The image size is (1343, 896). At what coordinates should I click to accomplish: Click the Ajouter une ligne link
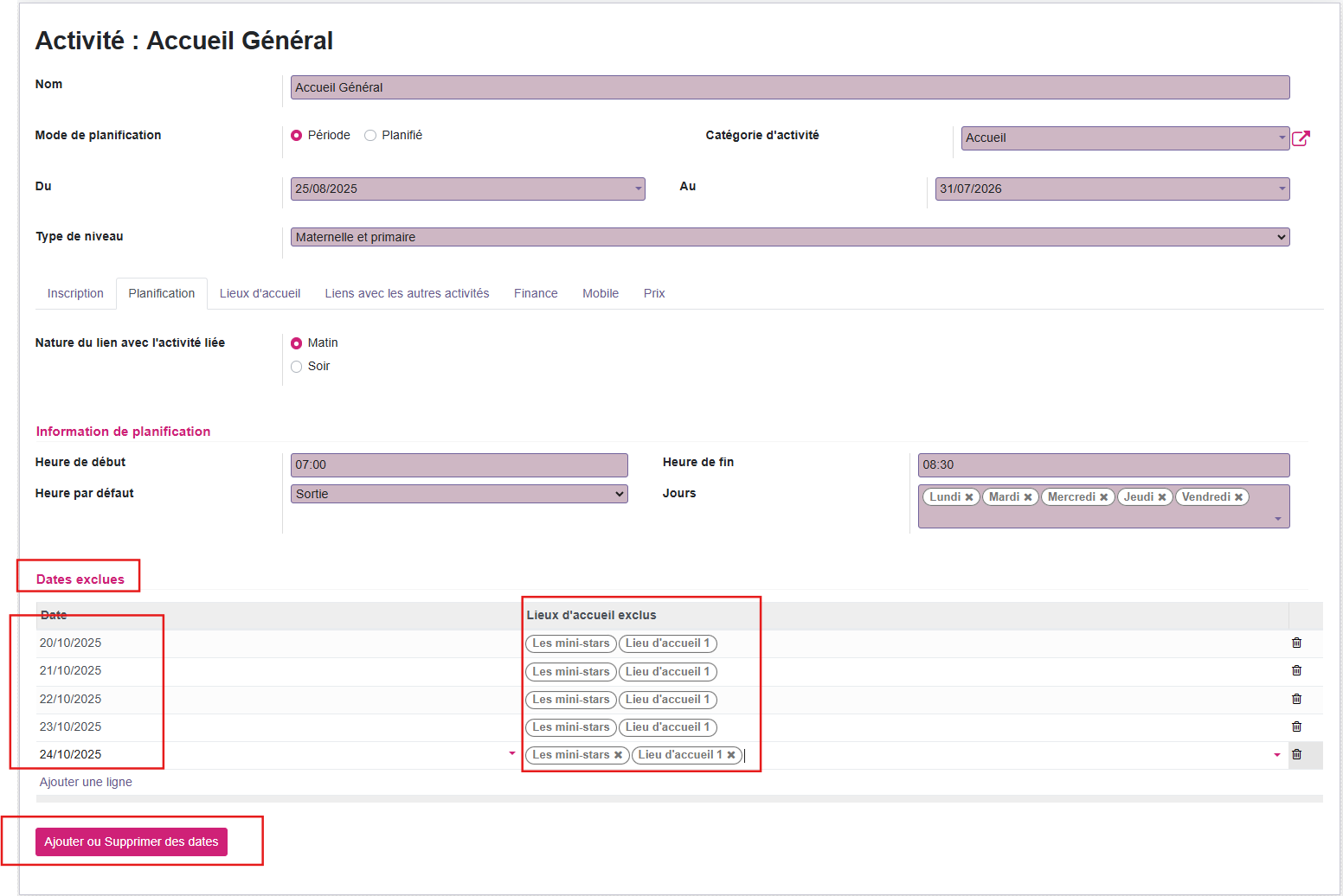click(x=86, y=782)
